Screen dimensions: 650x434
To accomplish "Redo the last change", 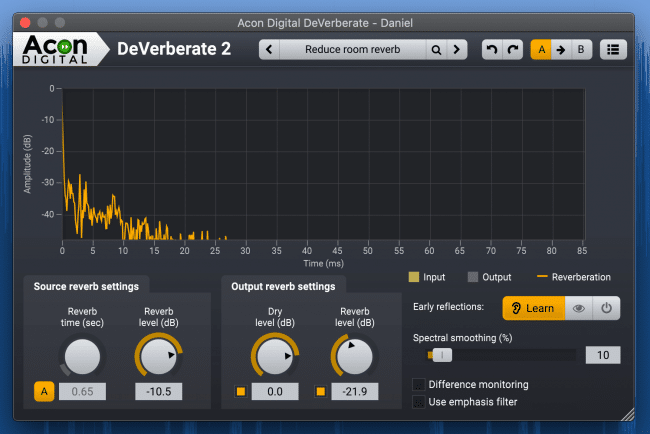I will 513,50.
